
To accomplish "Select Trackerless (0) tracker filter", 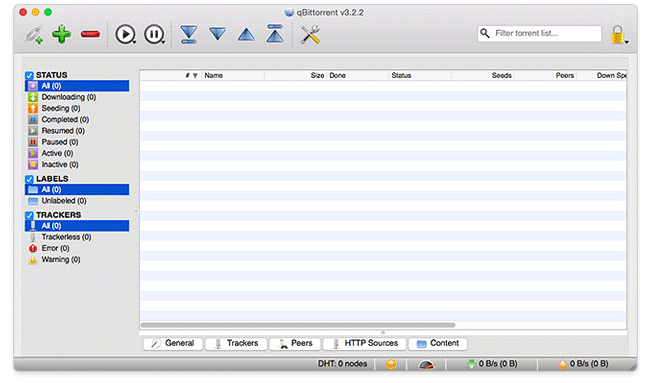I will tap(77, 237).
